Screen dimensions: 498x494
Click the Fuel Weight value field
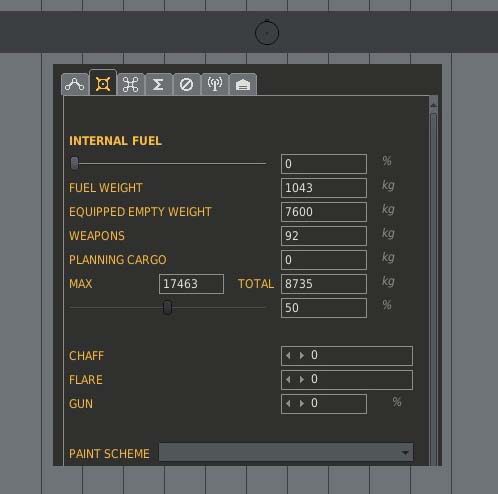click(x=324, y=188)
